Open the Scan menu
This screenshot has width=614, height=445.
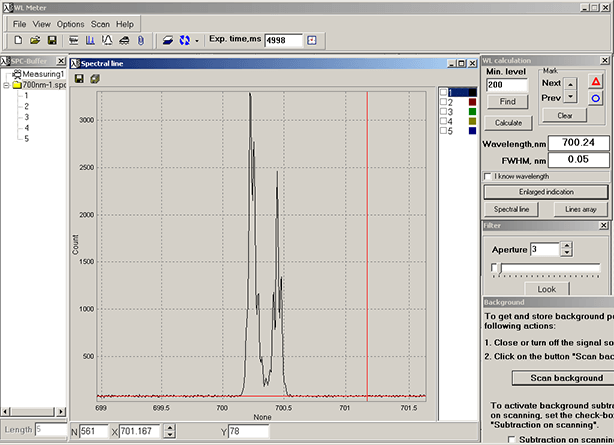click(100, 23)
